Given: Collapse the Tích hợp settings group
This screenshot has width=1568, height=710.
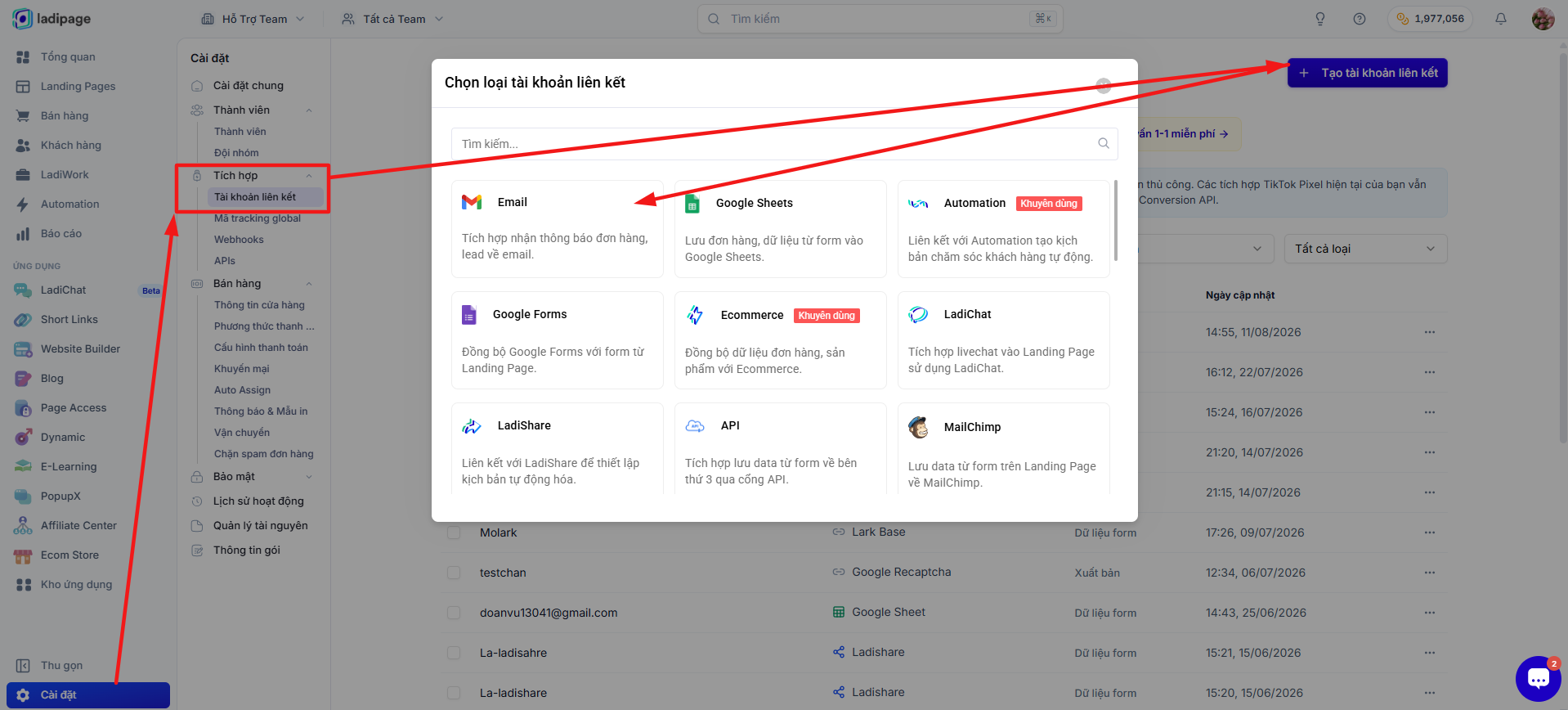Looking at the screenshot, I should [309, 176].
